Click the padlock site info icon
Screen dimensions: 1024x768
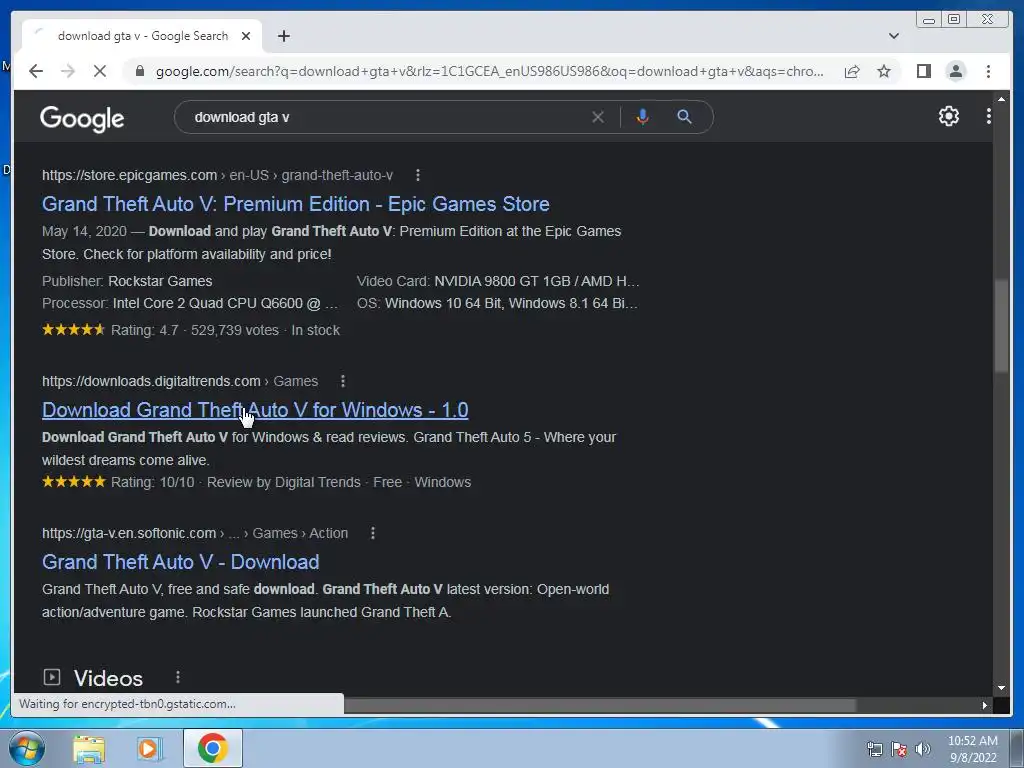click(x=140, y=71)
